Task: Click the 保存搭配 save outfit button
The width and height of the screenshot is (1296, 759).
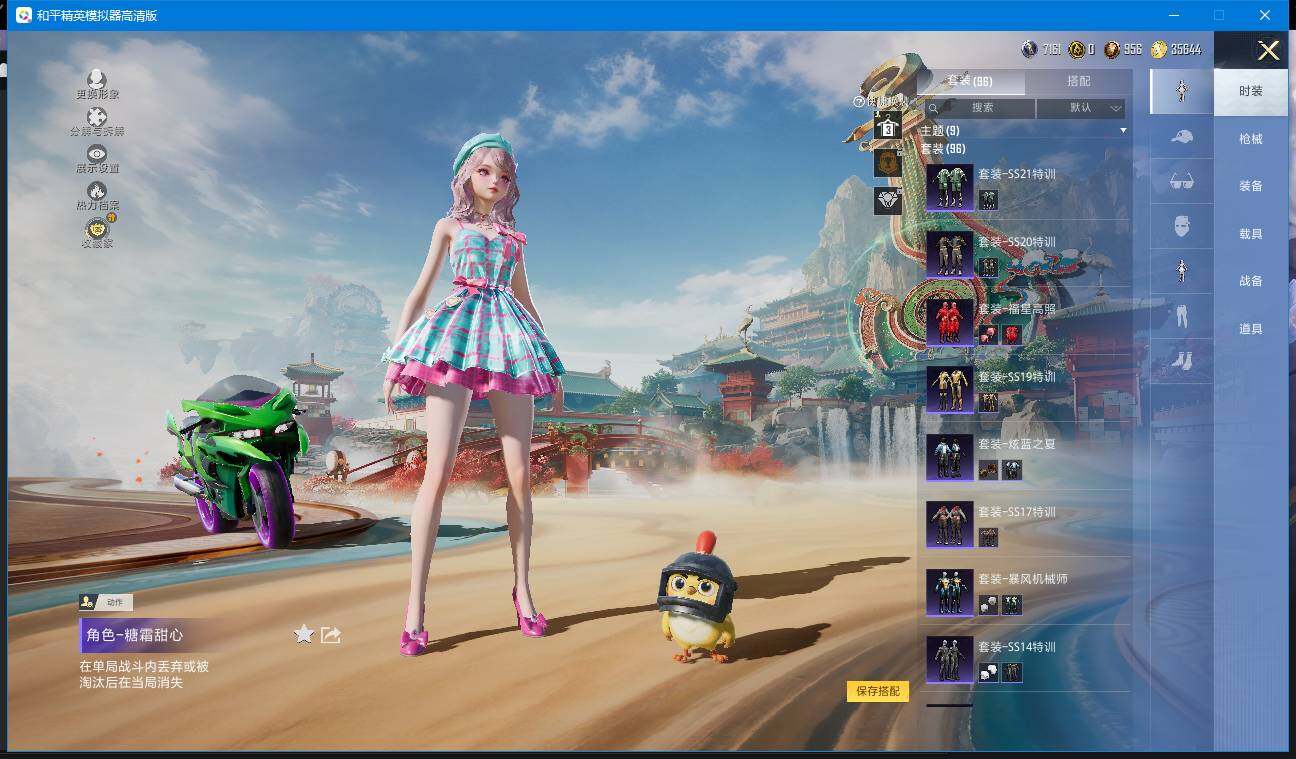Action: point(878,691)
